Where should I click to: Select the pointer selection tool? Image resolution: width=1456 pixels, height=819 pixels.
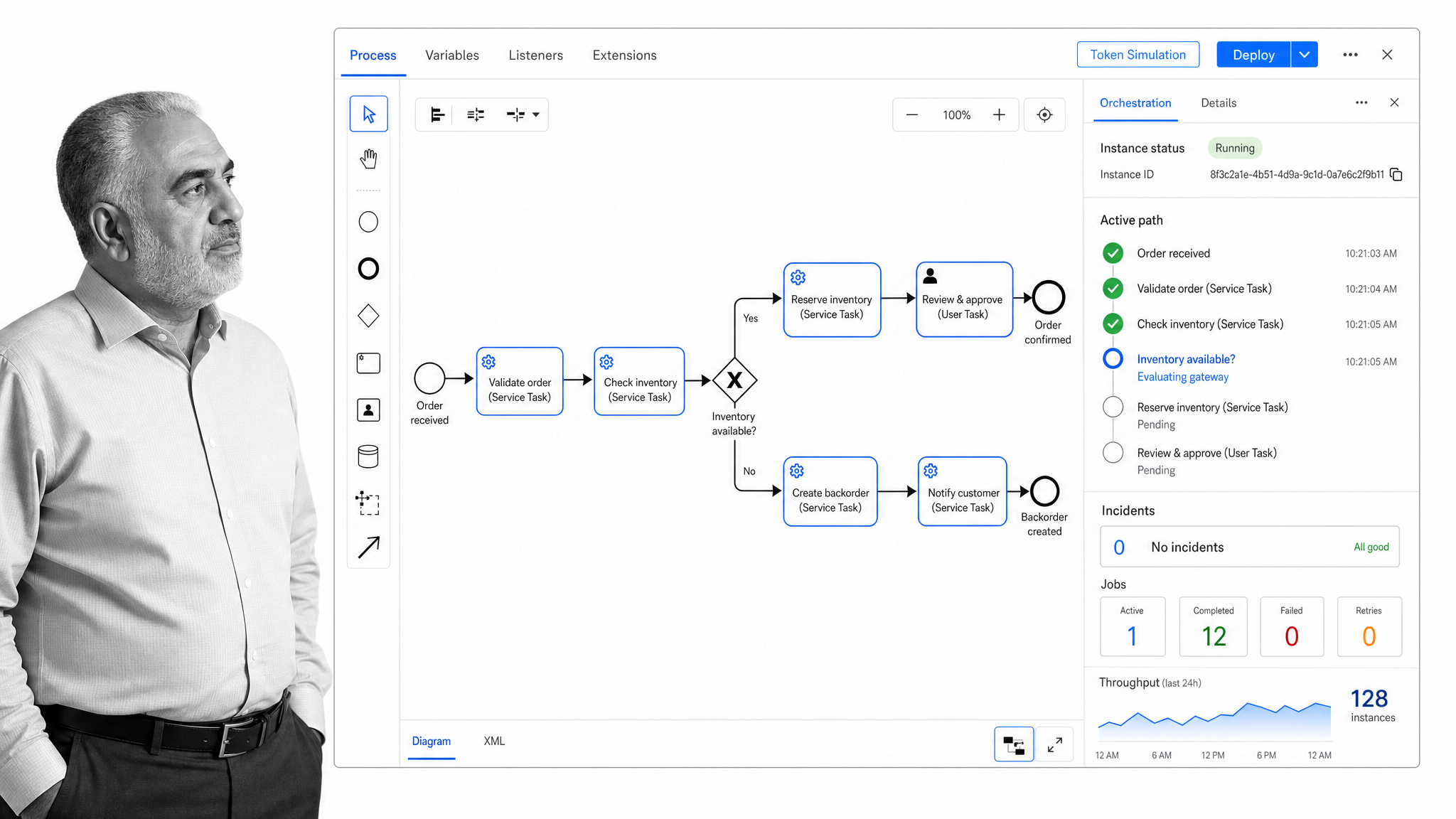click(x=368, y=114)
